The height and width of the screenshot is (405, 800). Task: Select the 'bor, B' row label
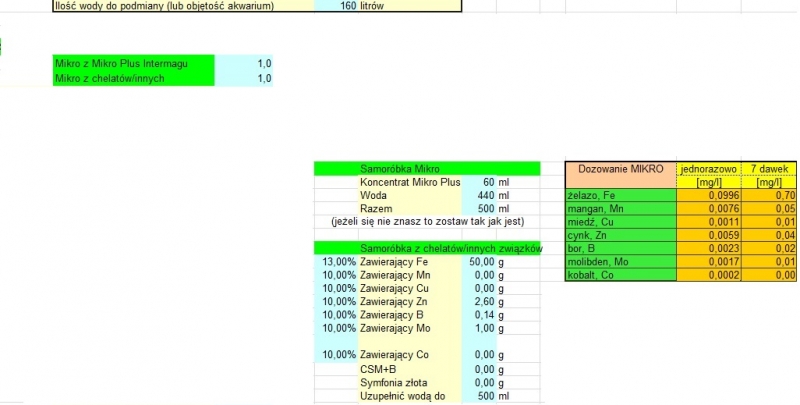coord(621,248)
